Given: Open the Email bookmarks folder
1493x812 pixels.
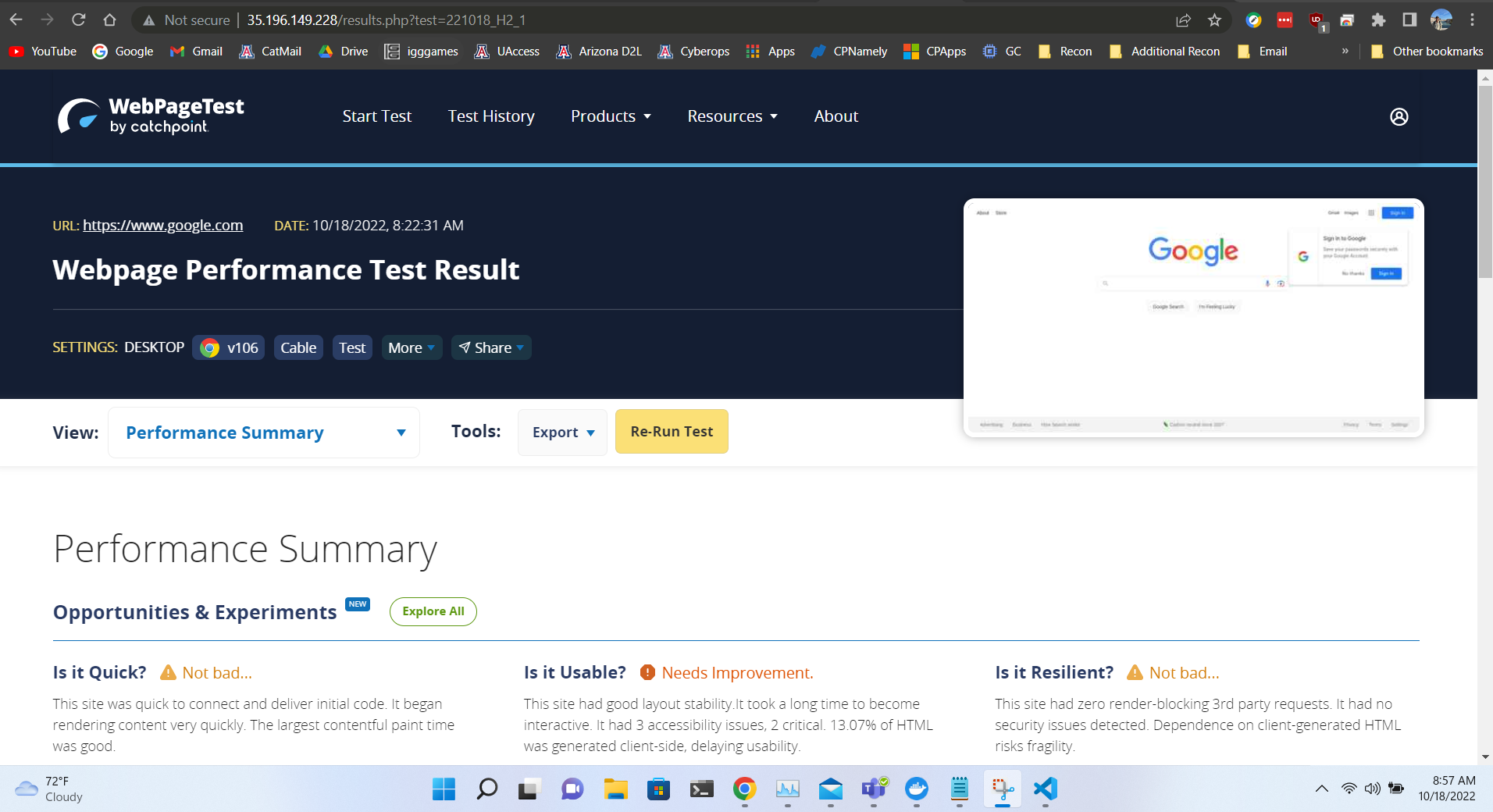Looking at the screenshot, I should [1263, 52].
